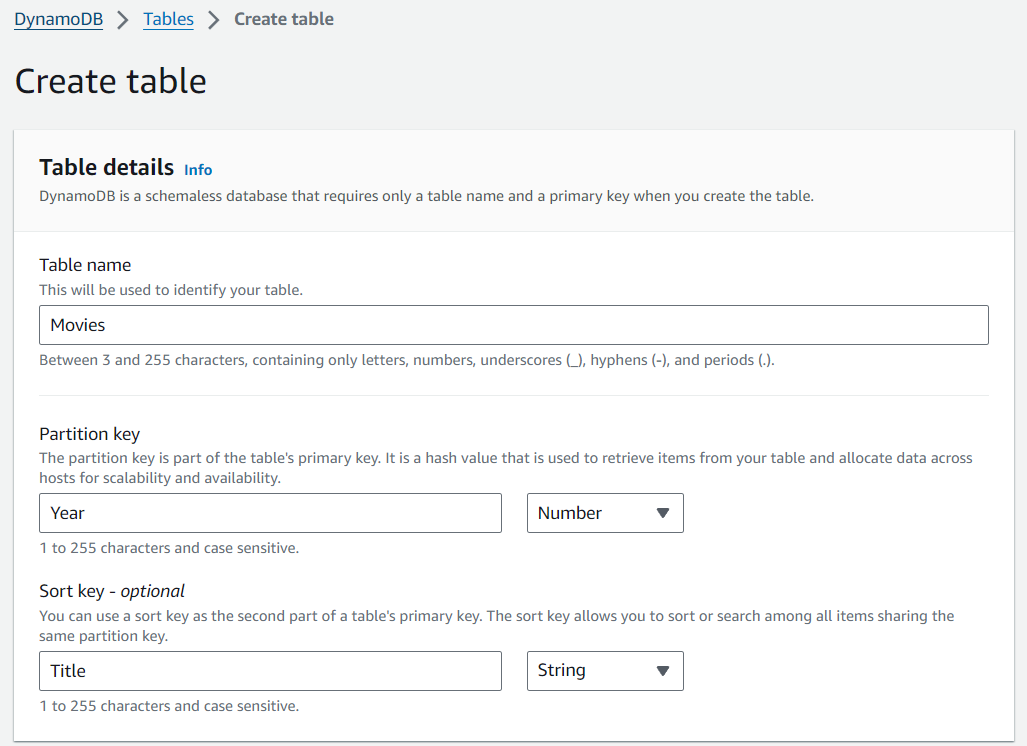Screen dimensions: 1027x746
Task: Open the Info link beside Table details
Action: tap(198, 170)
